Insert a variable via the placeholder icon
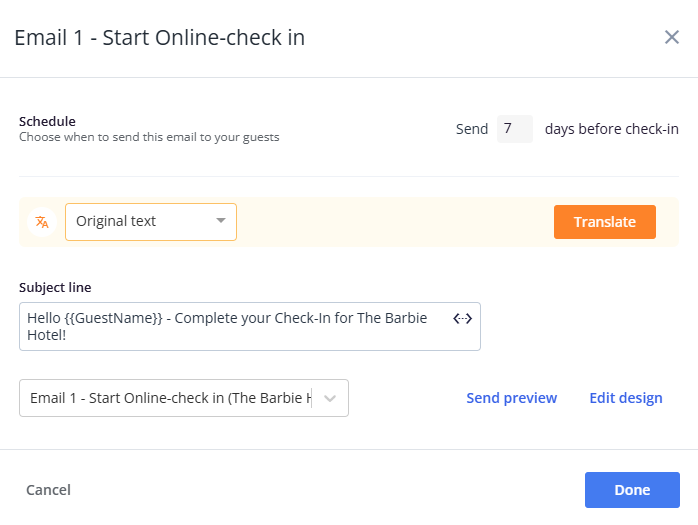This screenshot has width=698, height=525. pos(462,319)
